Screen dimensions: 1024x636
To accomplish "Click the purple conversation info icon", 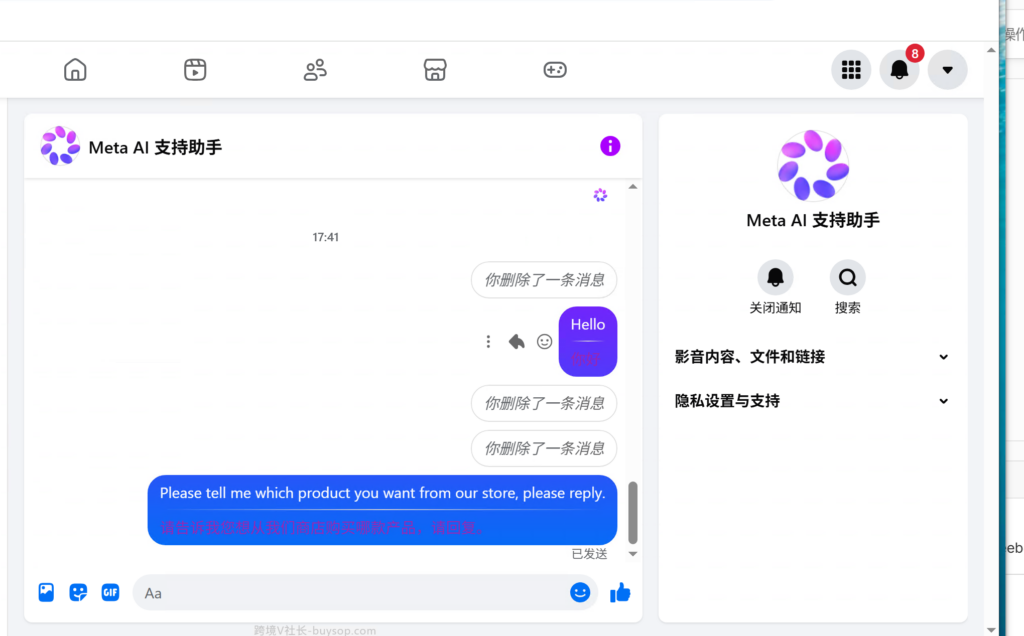I will click(610, 146).
